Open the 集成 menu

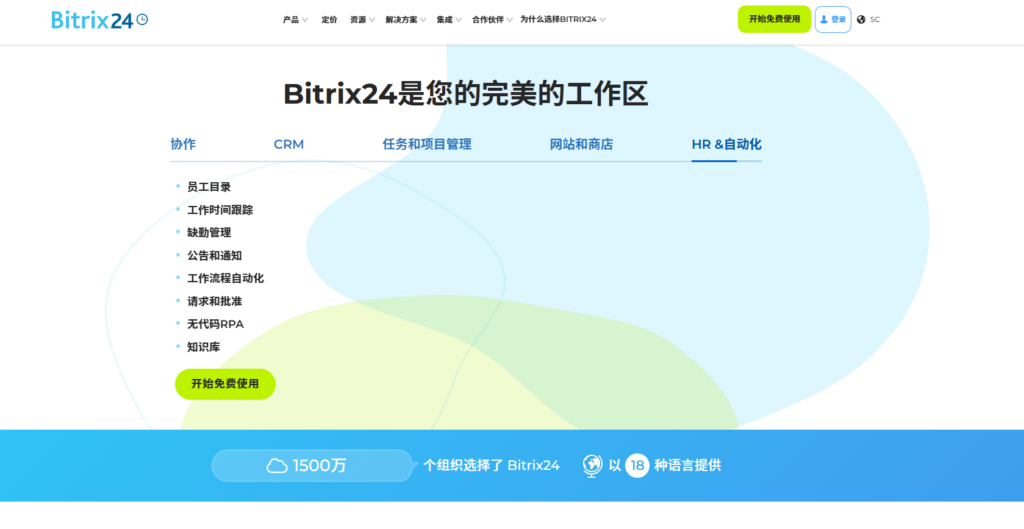coord(445,20)
